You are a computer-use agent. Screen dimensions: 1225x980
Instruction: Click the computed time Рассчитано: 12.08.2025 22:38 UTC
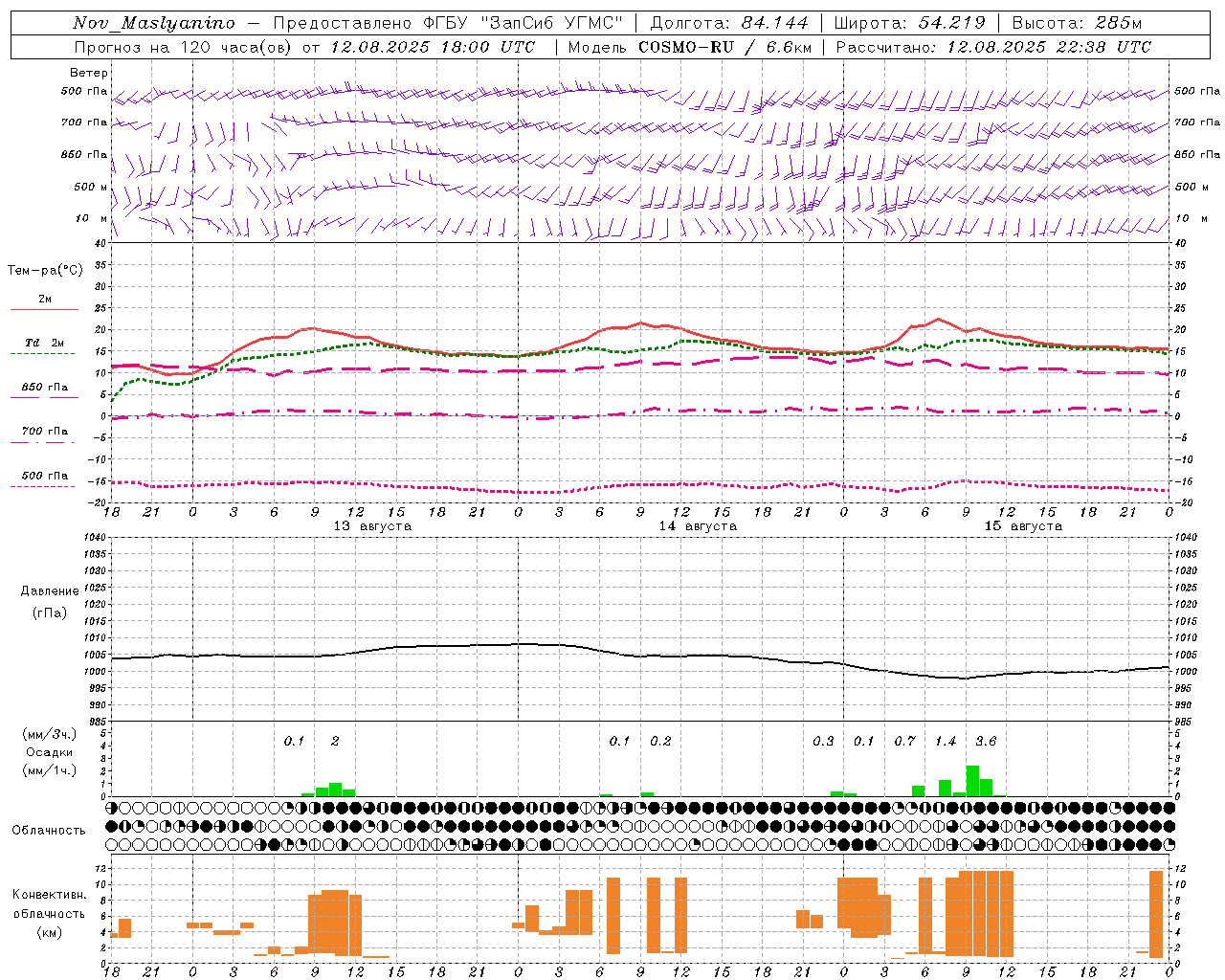(x=993, y=47)
